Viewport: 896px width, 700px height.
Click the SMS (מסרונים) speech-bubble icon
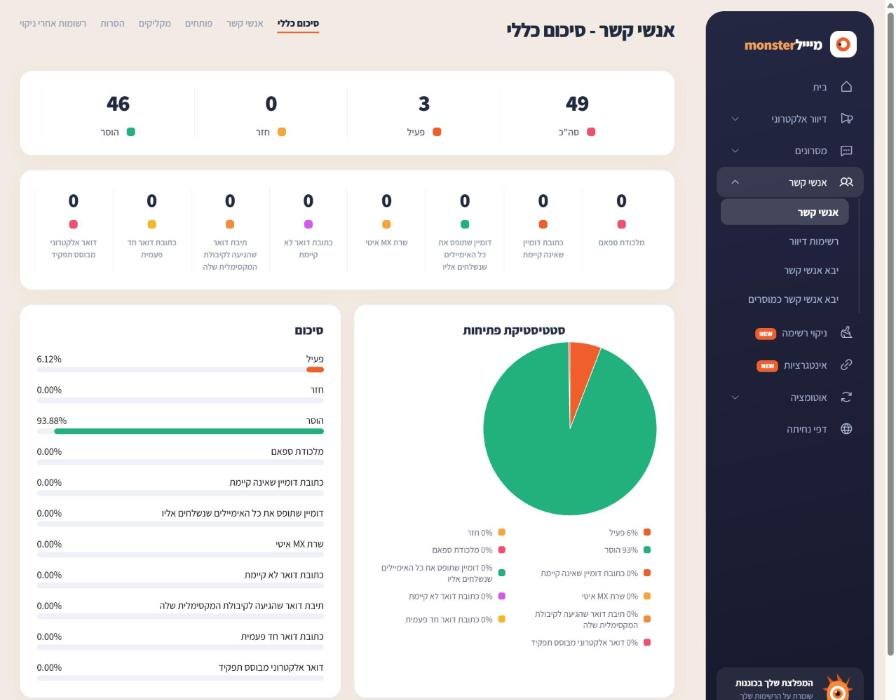point(846,150)
